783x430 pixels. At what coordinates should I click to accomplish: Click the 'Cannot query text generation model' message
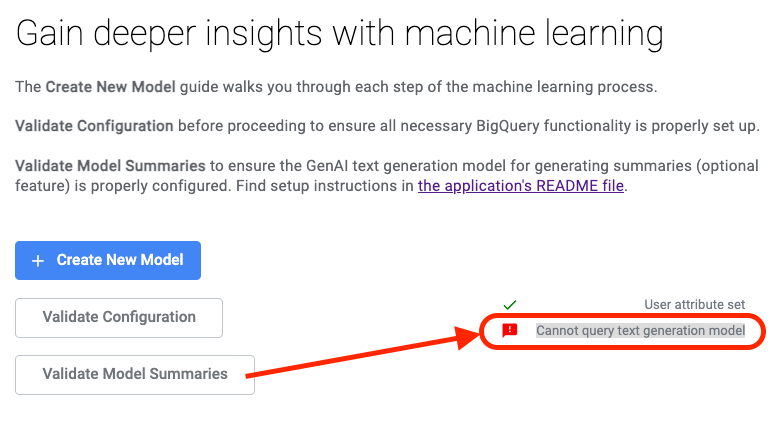pos(640,331)
